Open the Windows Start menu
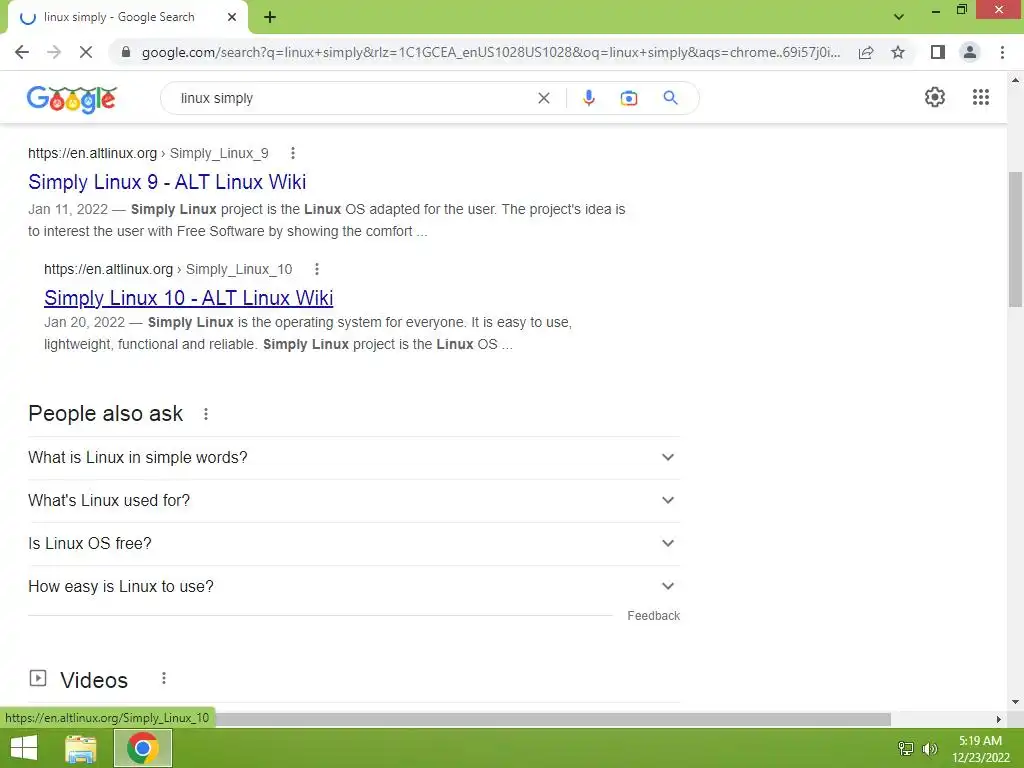The image size is (1024, 768). click(x=24, y=748)
